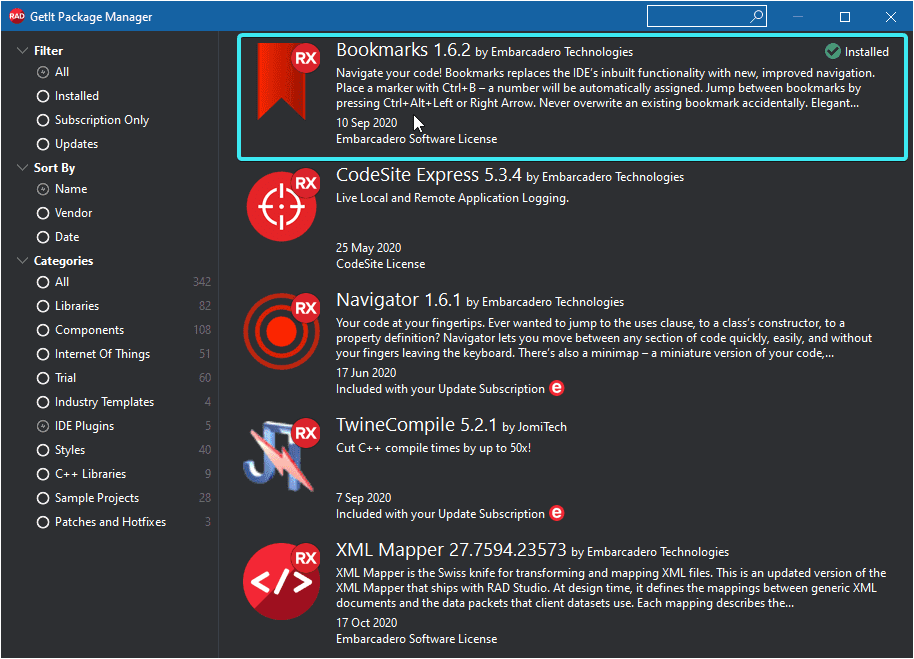Select the Patches and Hotfixes category
The height and width of the screenshot is (659, 914).
coord(101,522)
